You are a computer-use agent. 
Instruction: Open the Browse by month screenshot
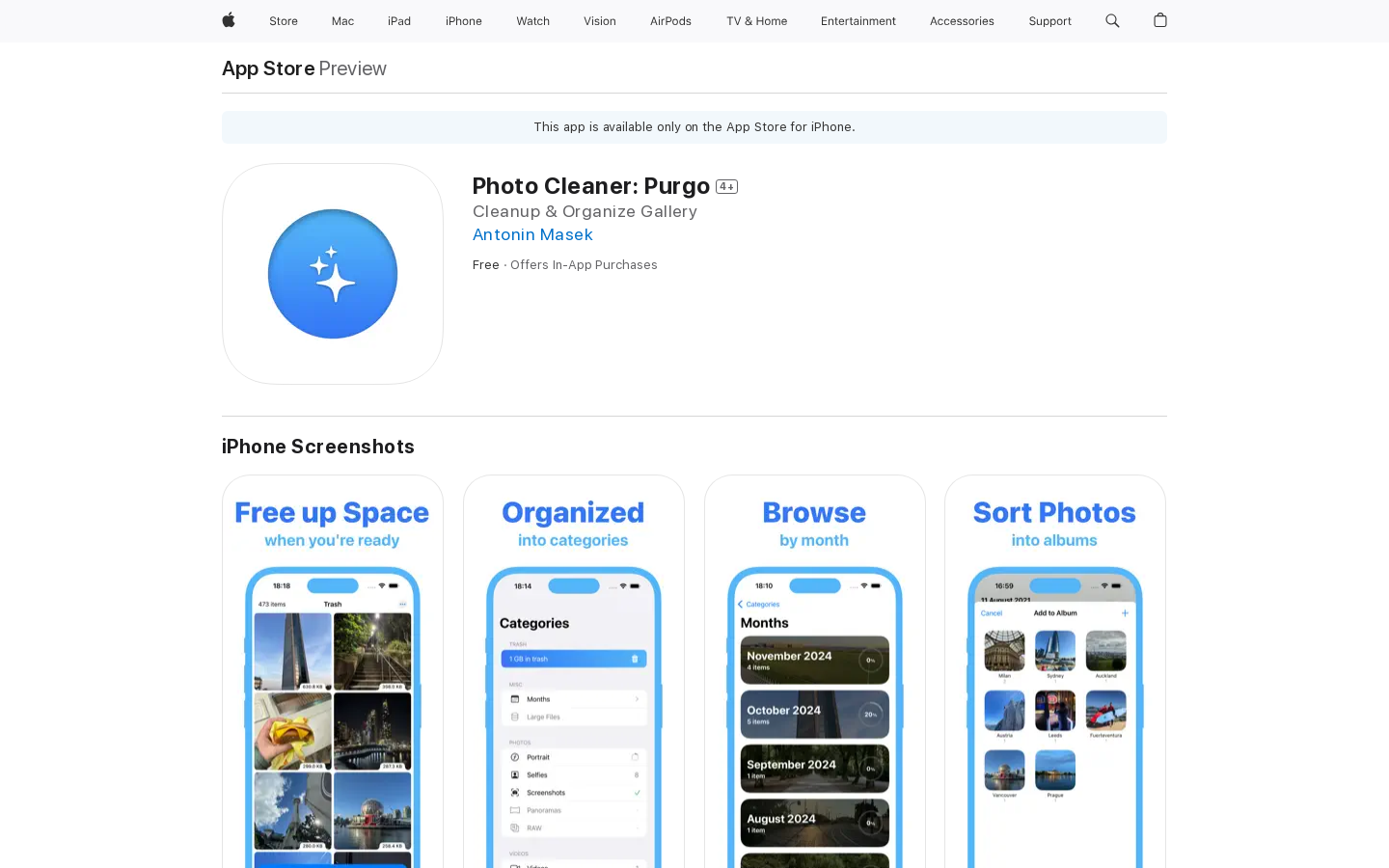815,671
